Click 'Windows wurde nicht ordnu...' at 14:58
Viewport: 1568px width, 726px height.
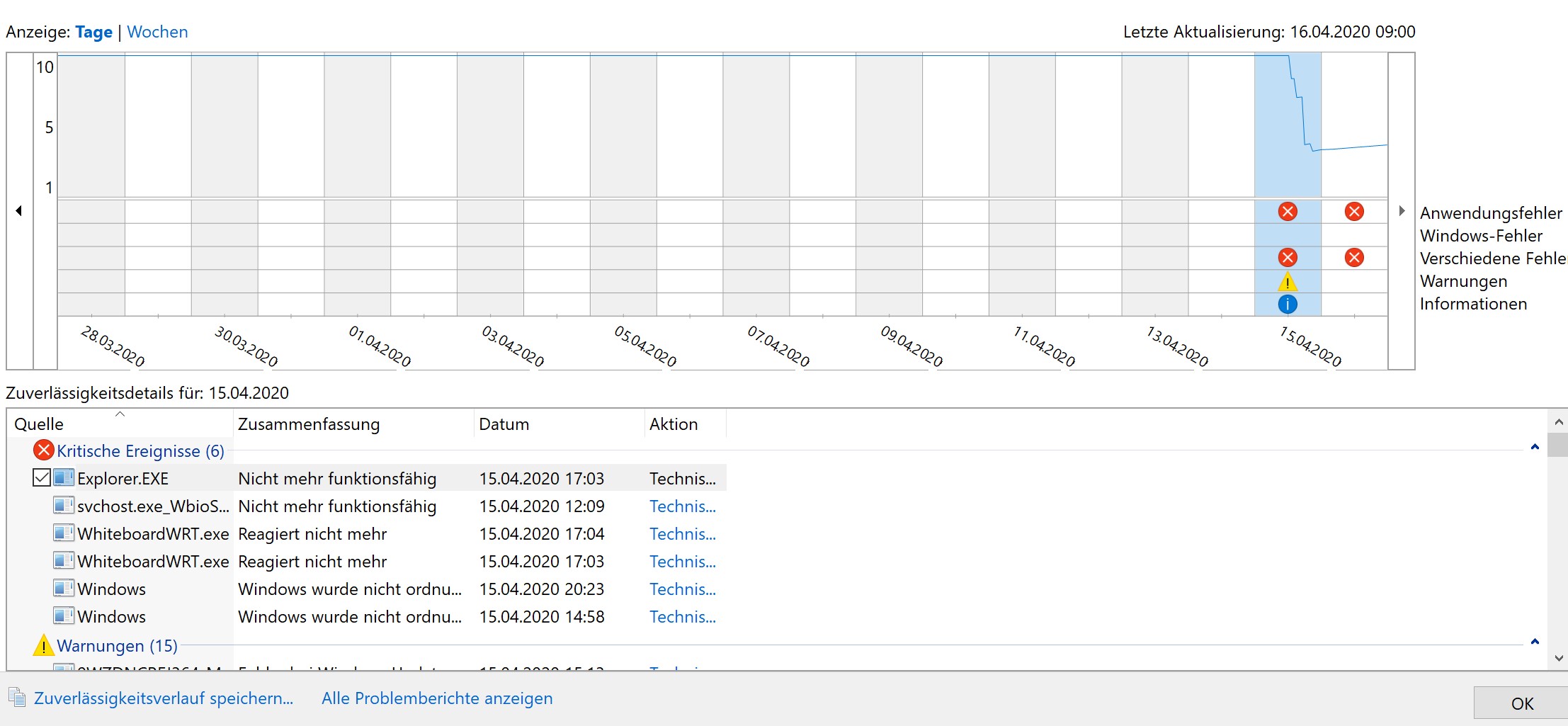(350, 617)
